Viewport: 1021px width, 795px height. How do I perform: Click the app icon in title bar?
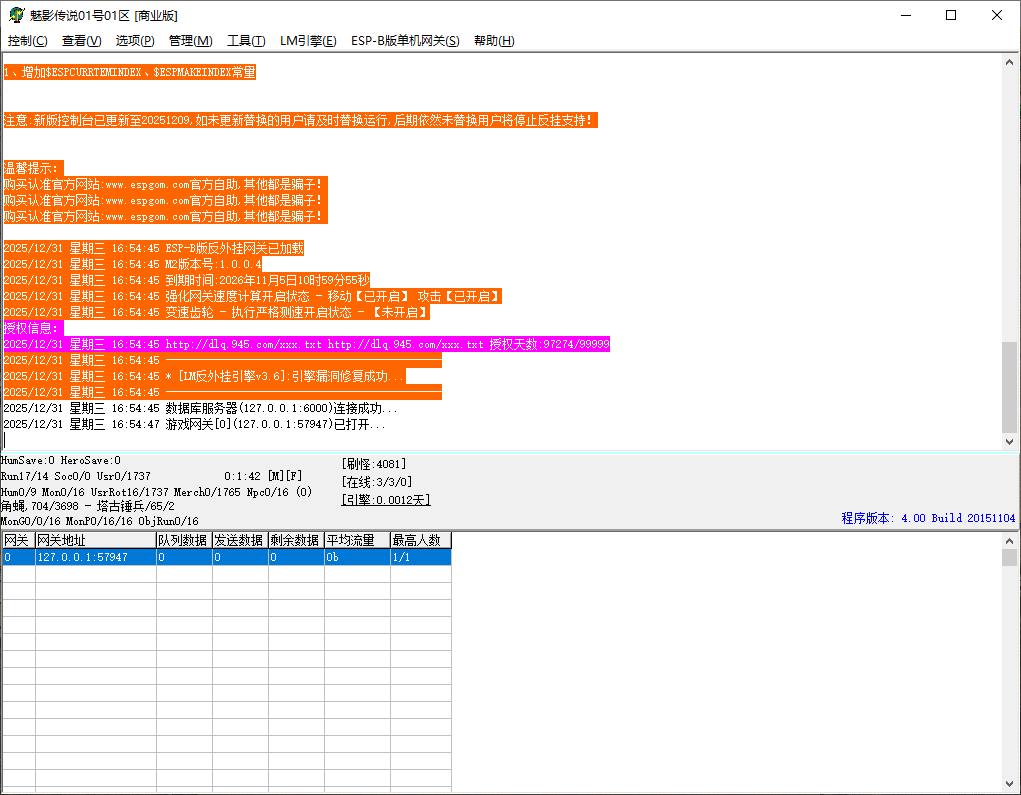(16, 15)
